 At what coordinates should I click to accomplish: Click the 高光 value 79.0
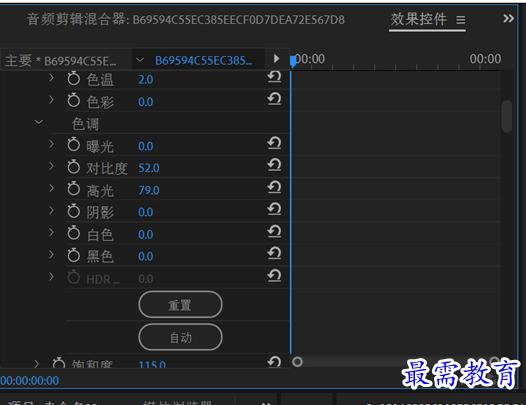click(x=149, y=190)
